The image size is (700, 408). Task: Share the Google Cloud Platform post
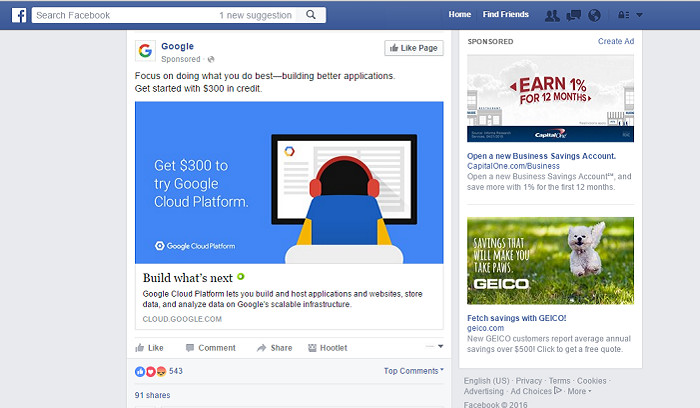click(274, 348)
